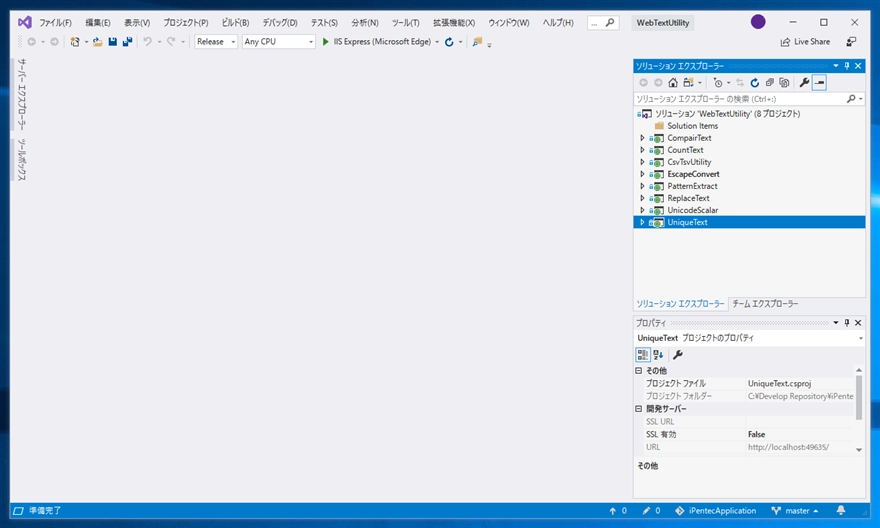
Task: Collapse the 開発サーバー property category
Action: coord(639,408)
